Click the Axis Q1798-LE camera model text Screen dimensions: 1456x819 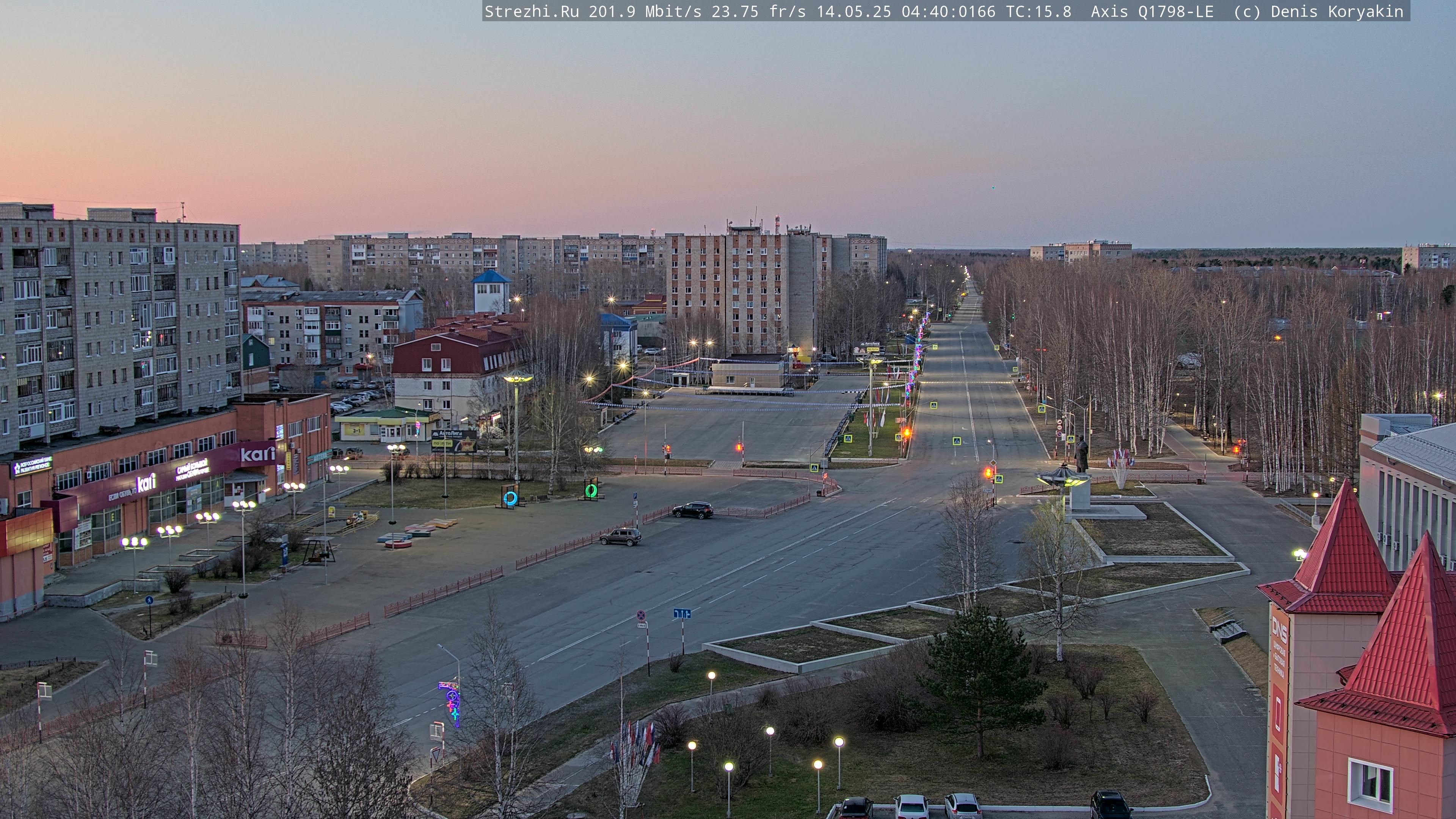click(1152, 12)
